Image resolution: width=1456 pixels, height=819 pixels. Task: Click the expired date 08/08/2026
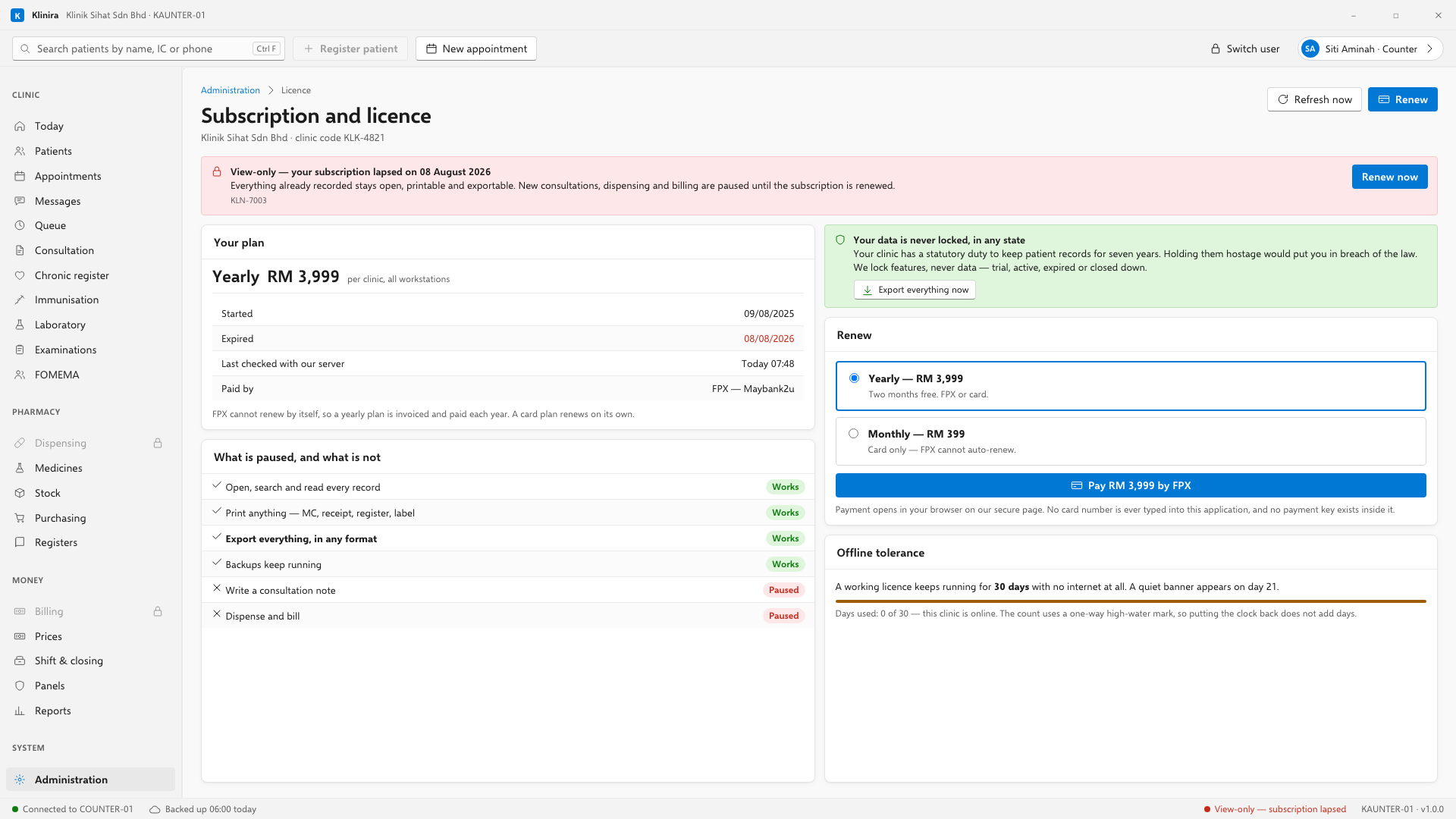click(x=769, y=339)
